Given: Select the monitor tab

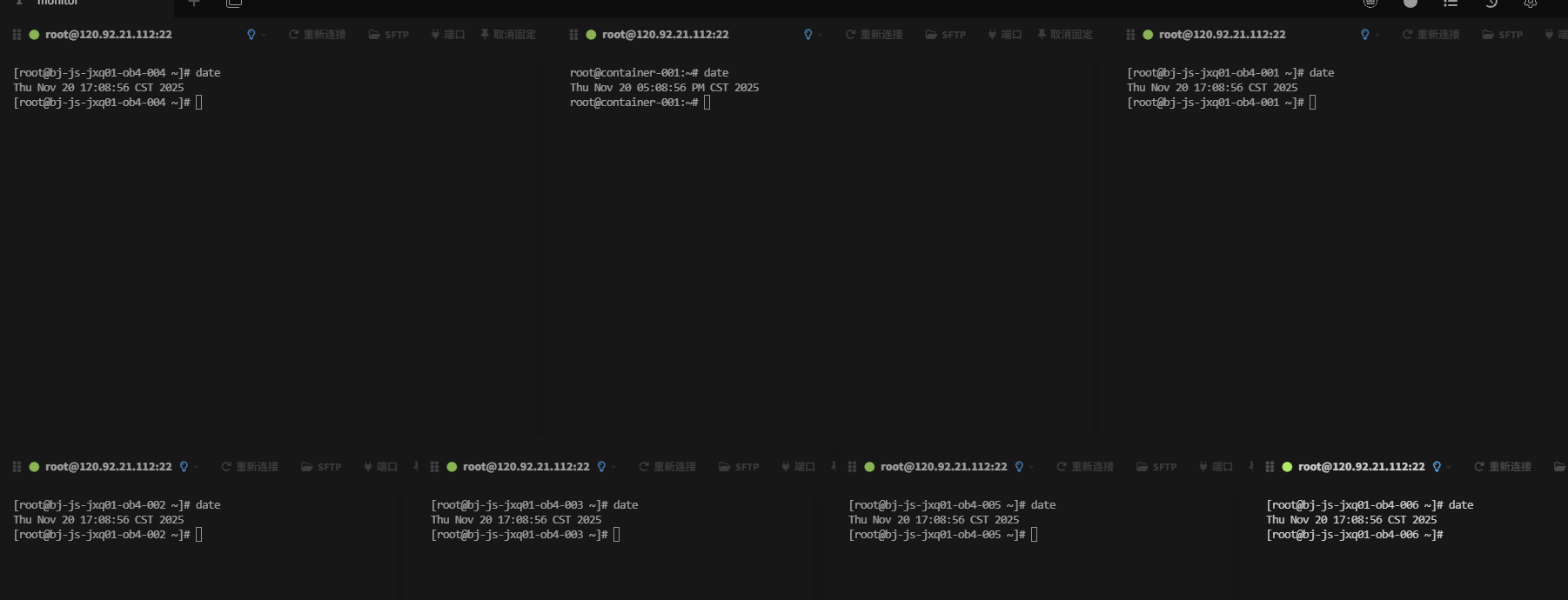Looking at the screenshot, I should click(57, 3).
